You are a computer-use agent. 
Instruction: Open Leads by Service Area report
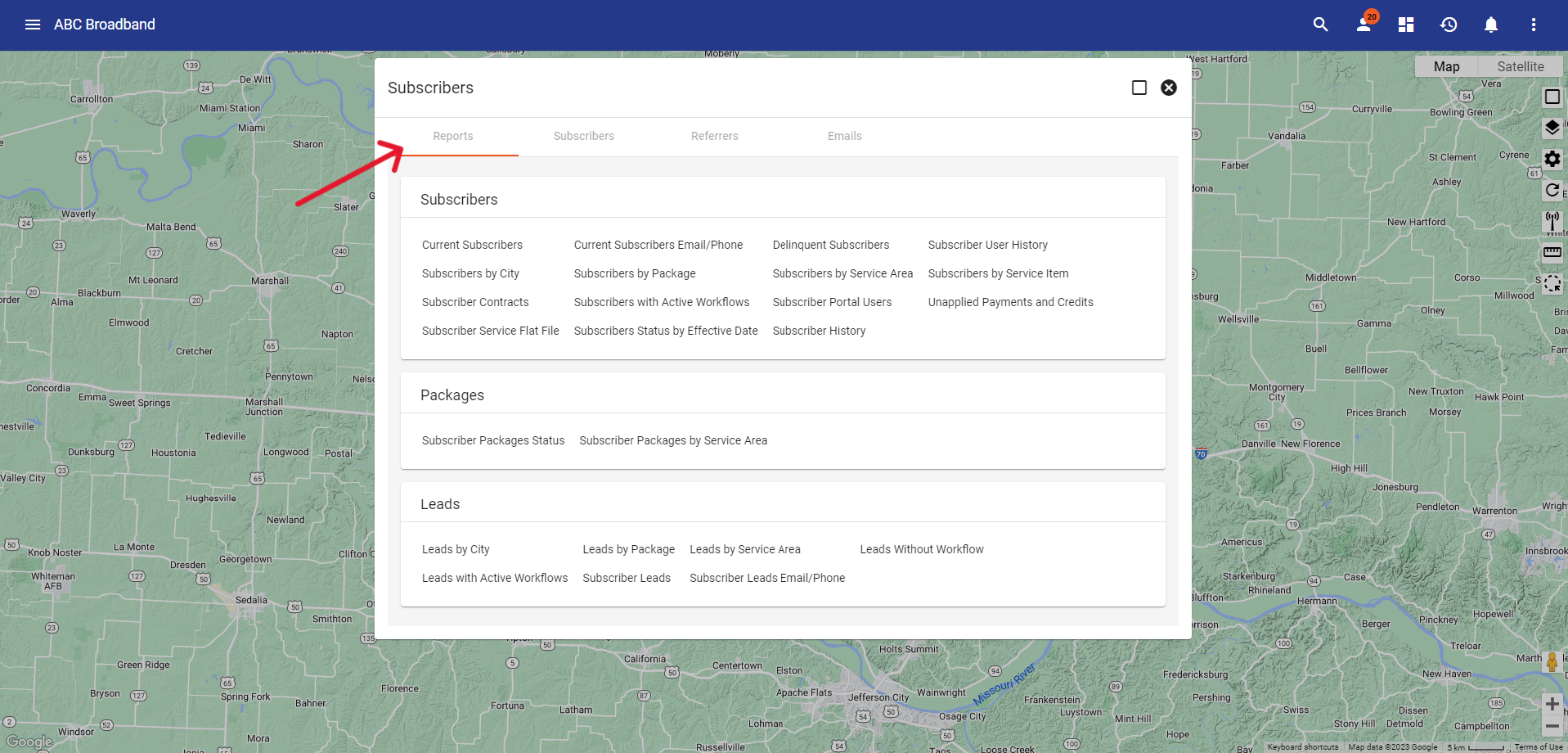(x=745, y=549)
